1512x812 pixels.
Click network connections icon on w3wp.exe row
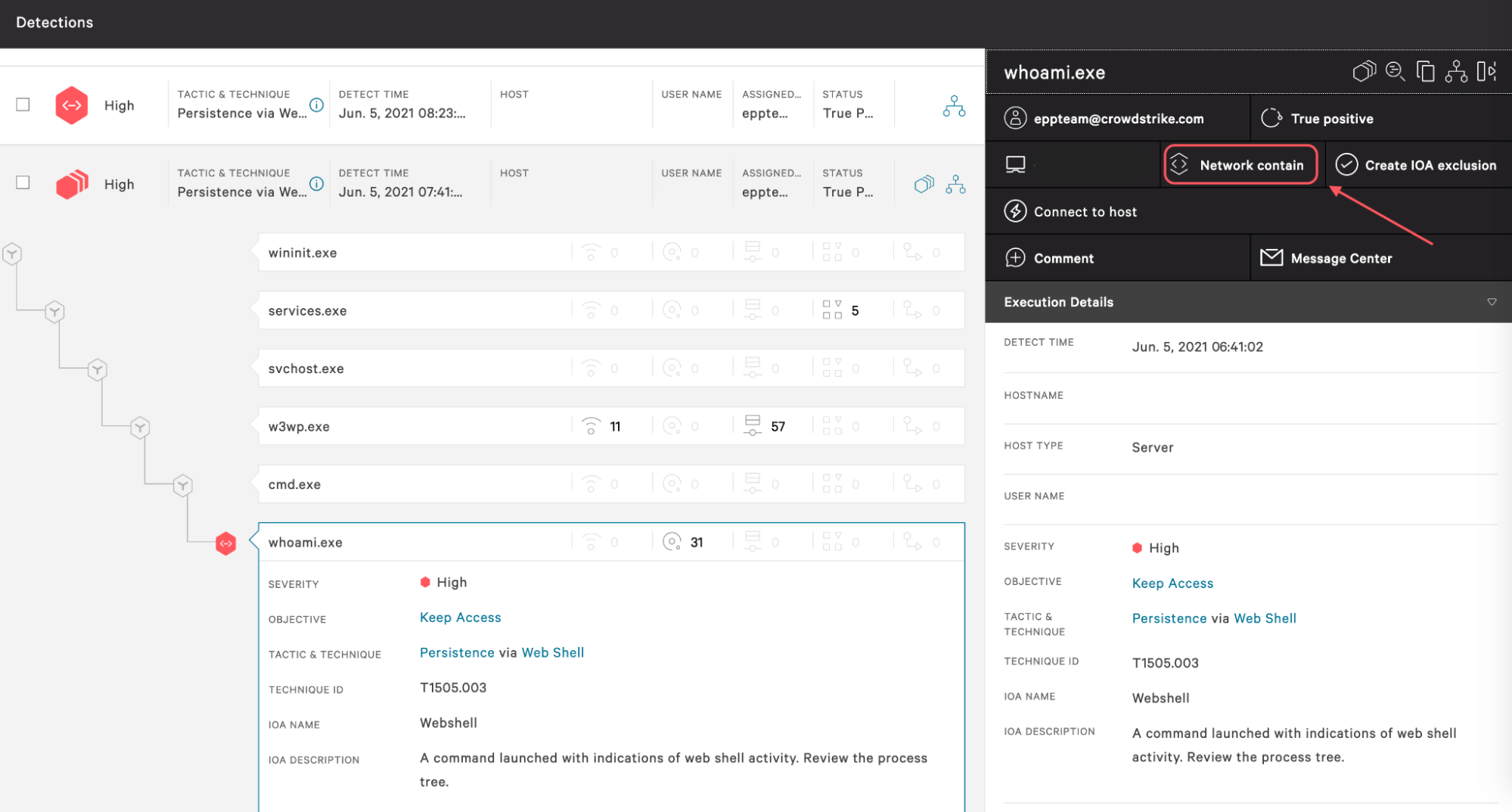pos(591,426)
